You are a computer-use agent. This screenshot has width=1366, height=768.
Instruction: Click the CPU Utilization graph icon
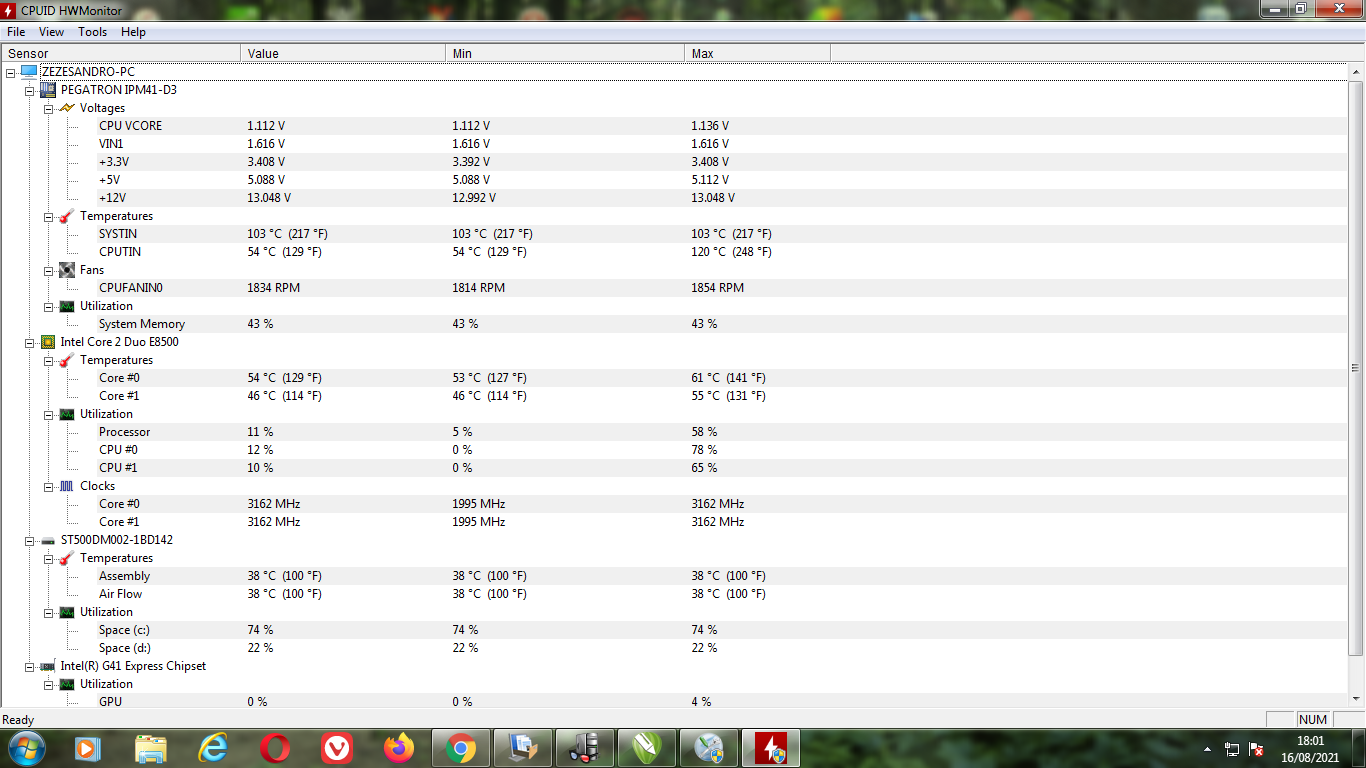tap(66, 414)
